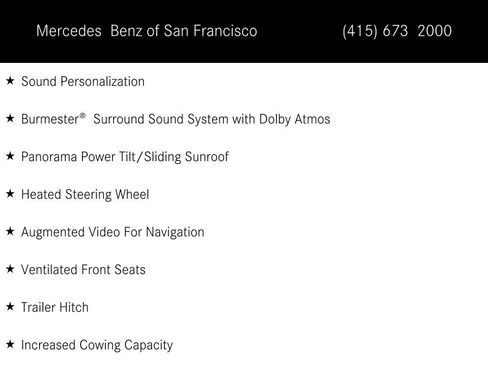The width and height of the screenshot is (488, 366).
Task: Select Augmented Video For Navigation text
Action: point(113,232)
